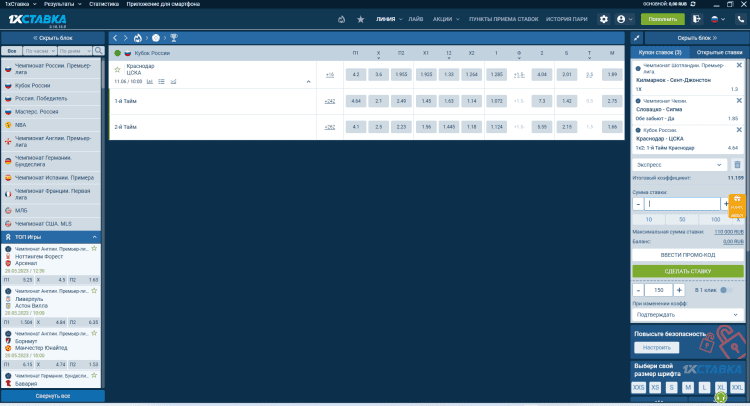Click the search magnifier in left sidebar

point(99,51)
